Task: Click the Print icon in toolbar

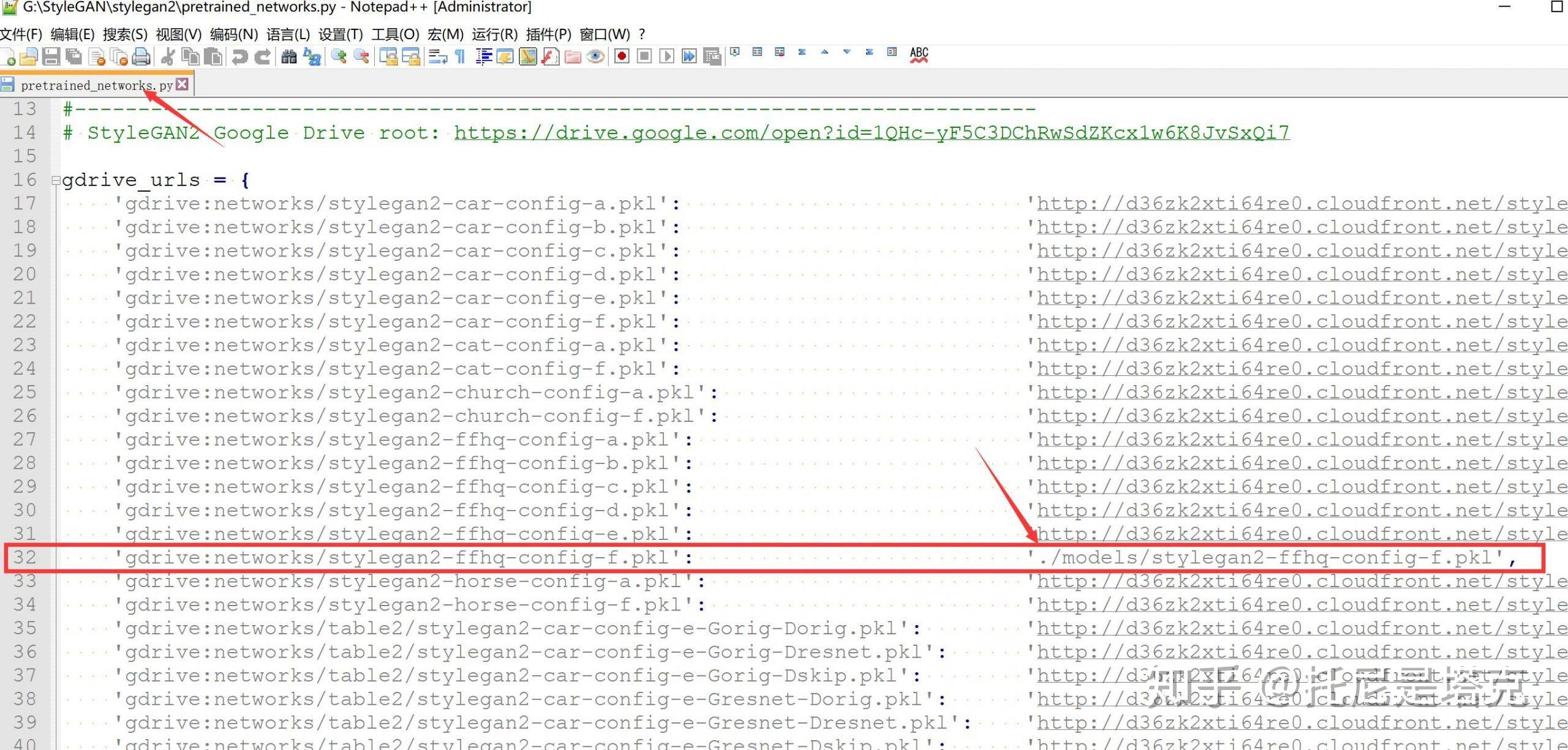Action: point(141,57)
